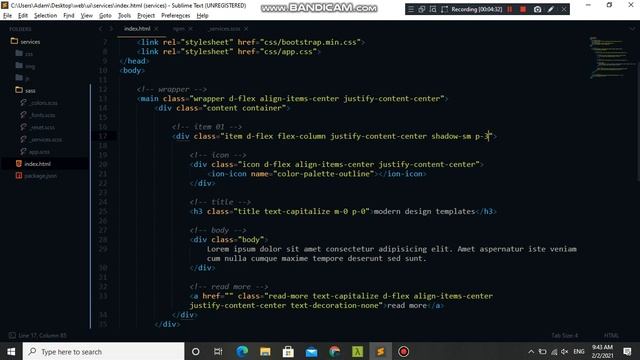This screenshot has width=640, height=360.
Task: Close the Bandicam recording bar
Action: tap(564, 9)
